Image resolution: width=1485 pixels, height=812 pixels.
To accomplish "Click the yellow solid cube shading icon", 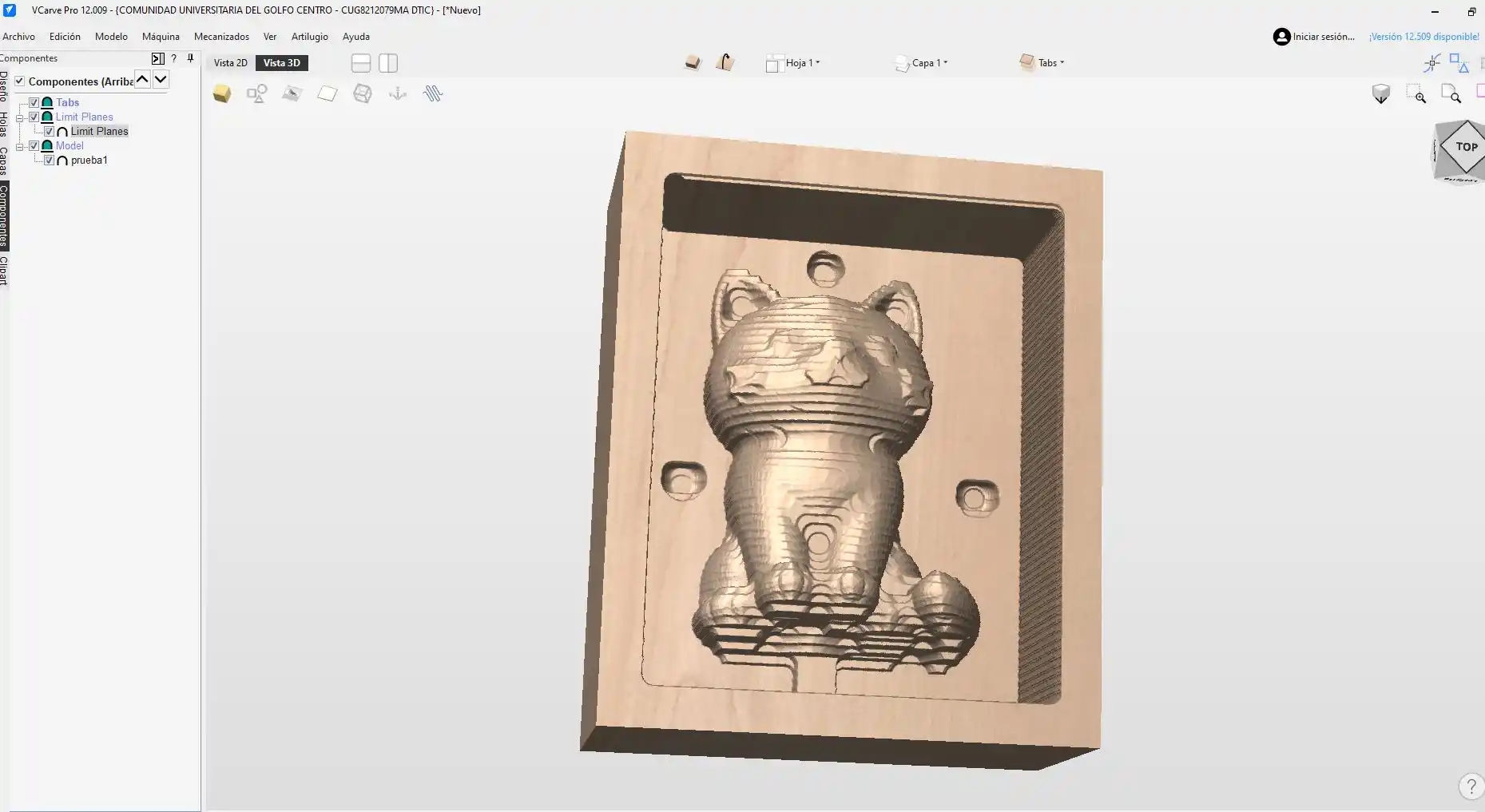I will 222,94.
